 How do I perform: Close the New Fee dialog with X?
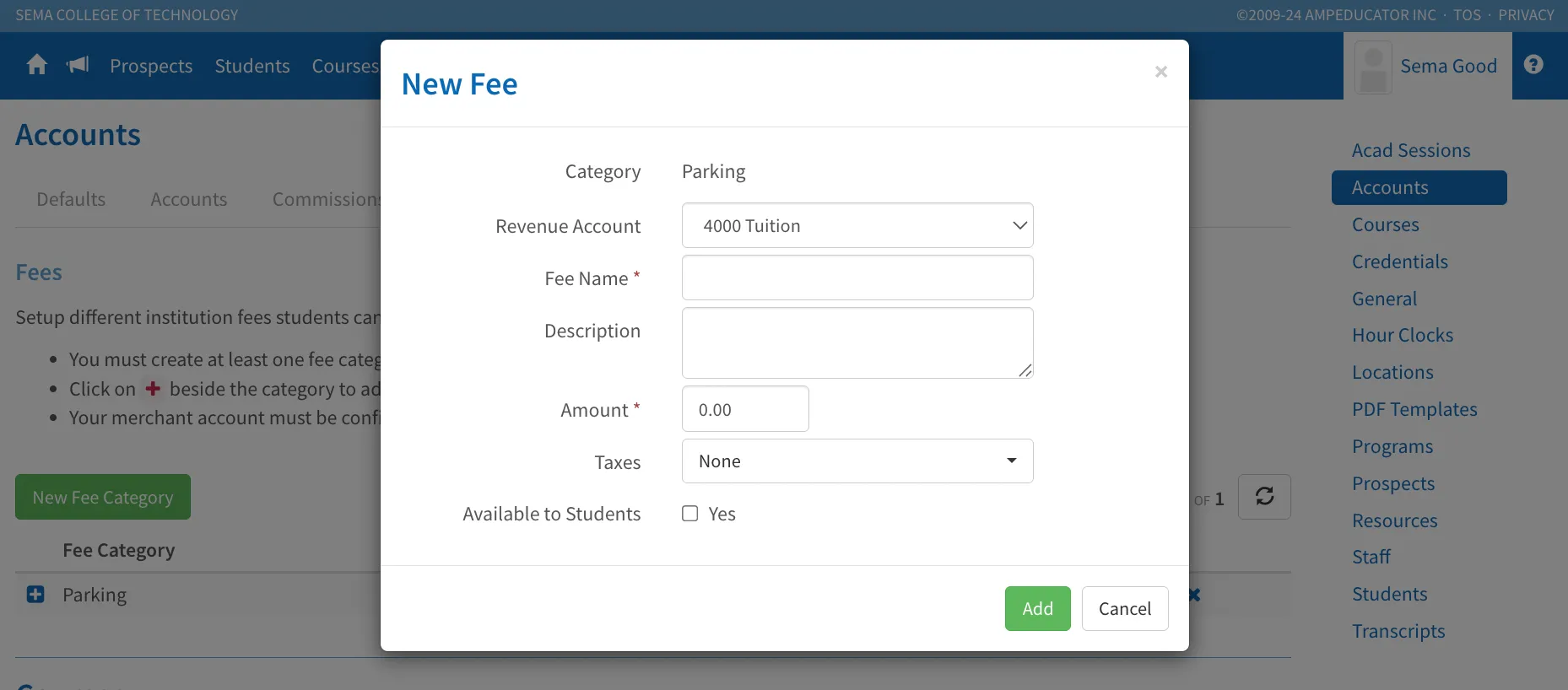click(x=1161, y=72)
